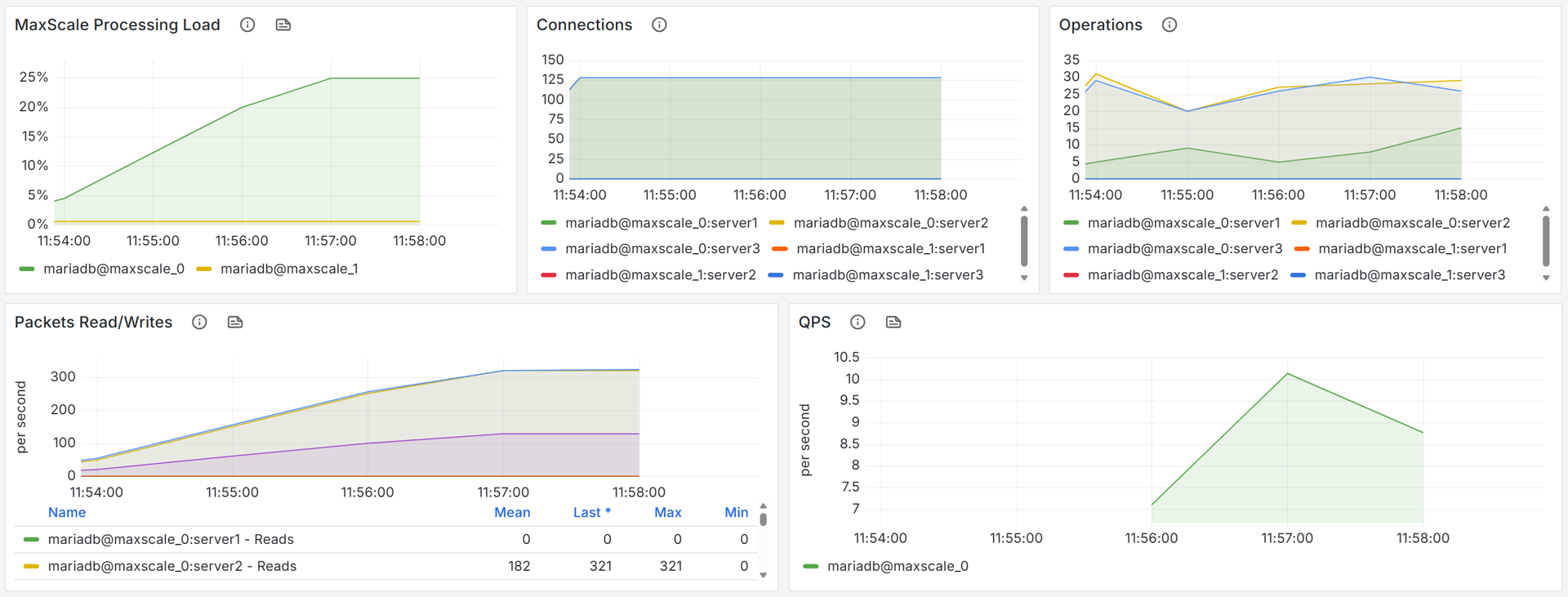This screenshot has height=597, width=1568.
Task: Click green swatch for mariadb@maxscale_0 in QPS legend
Action: pyautogui.click(x=810, y=566)
